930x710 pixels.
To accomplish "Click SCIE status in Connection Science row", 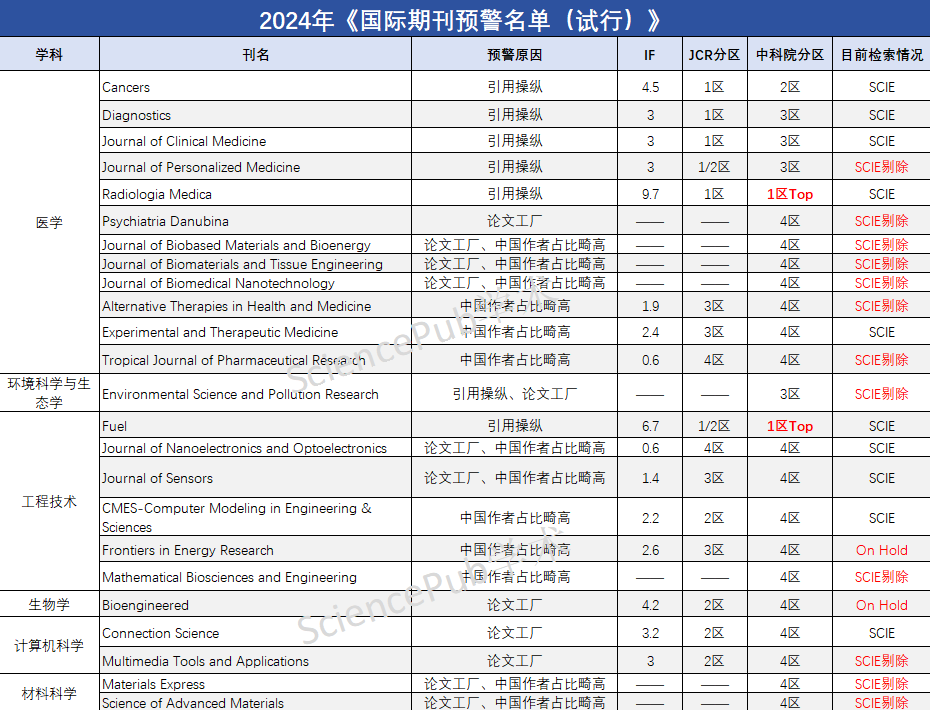I will (x=882, y=633).
